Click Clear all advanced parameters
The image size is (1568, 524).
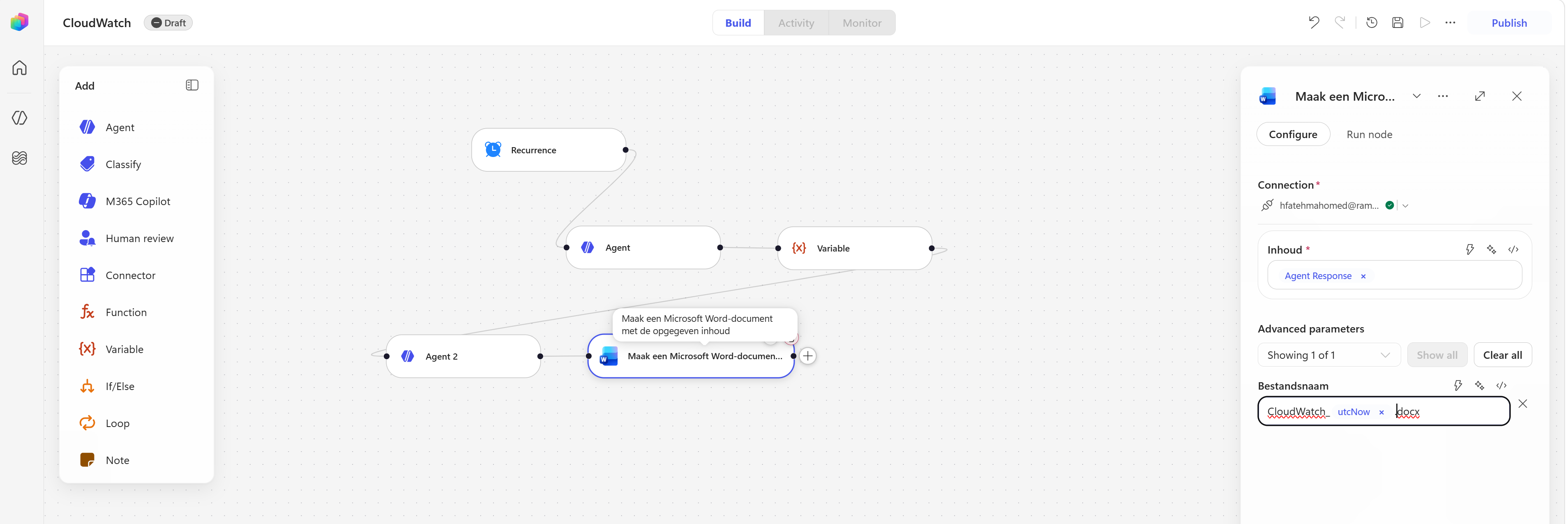[x=1502, y=355]
